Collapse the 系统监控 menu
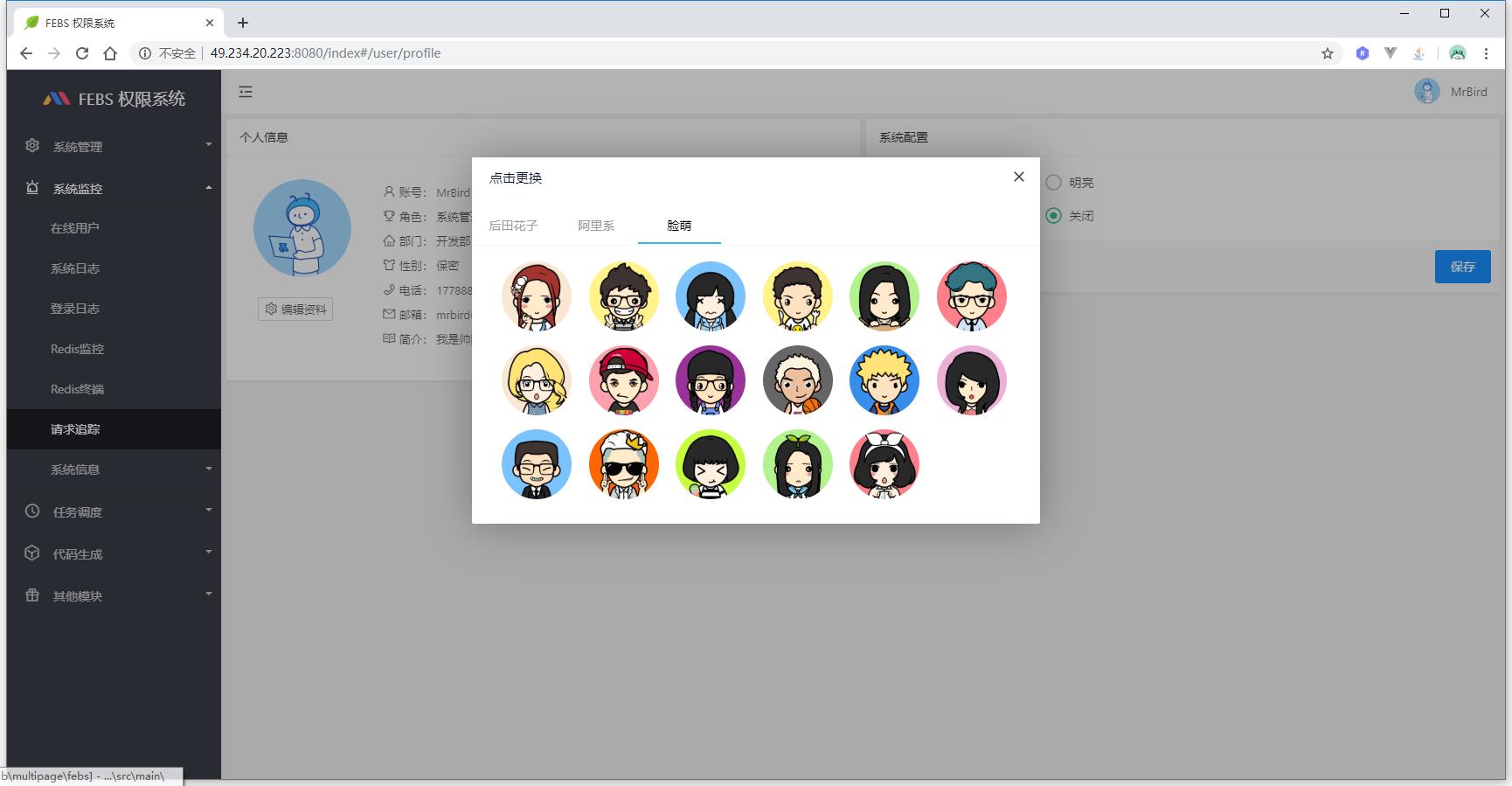This screenshot has width=1512, height=786. (x=114, y=188)
